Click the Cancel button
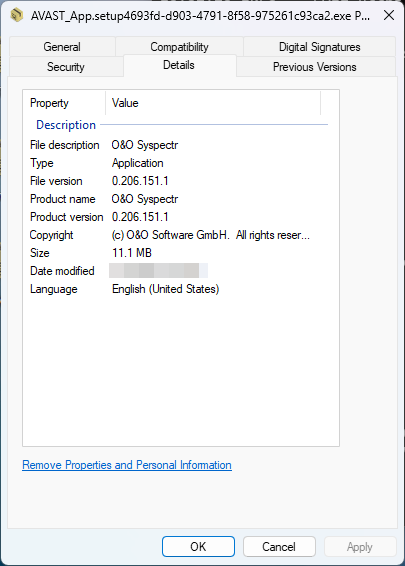The image size is (405, 566). tap(279, 547)
